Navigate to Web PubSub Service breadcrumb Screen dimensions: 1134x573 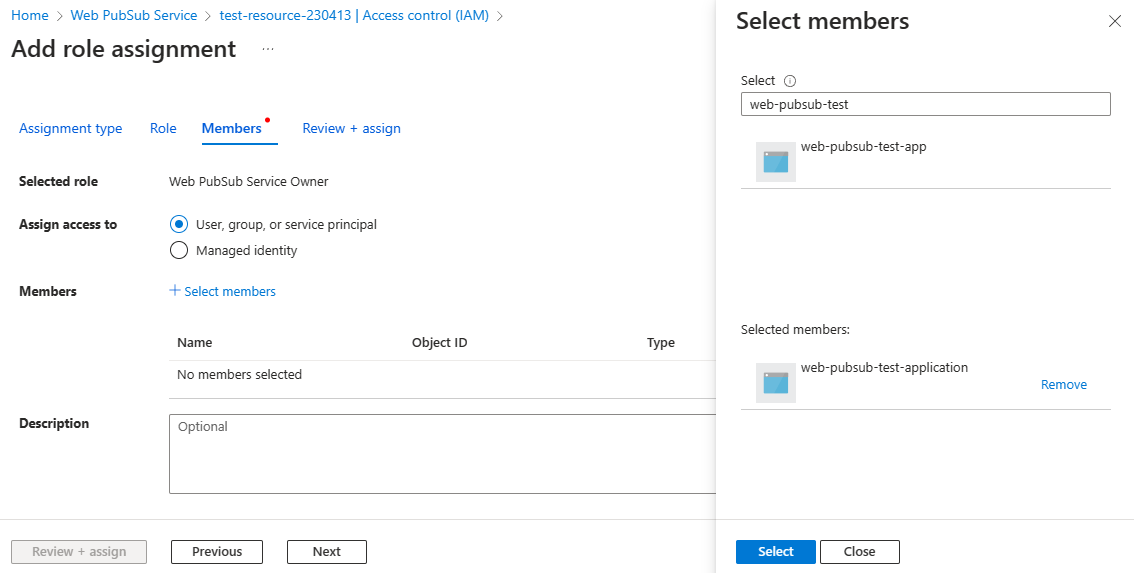[134, 16]
